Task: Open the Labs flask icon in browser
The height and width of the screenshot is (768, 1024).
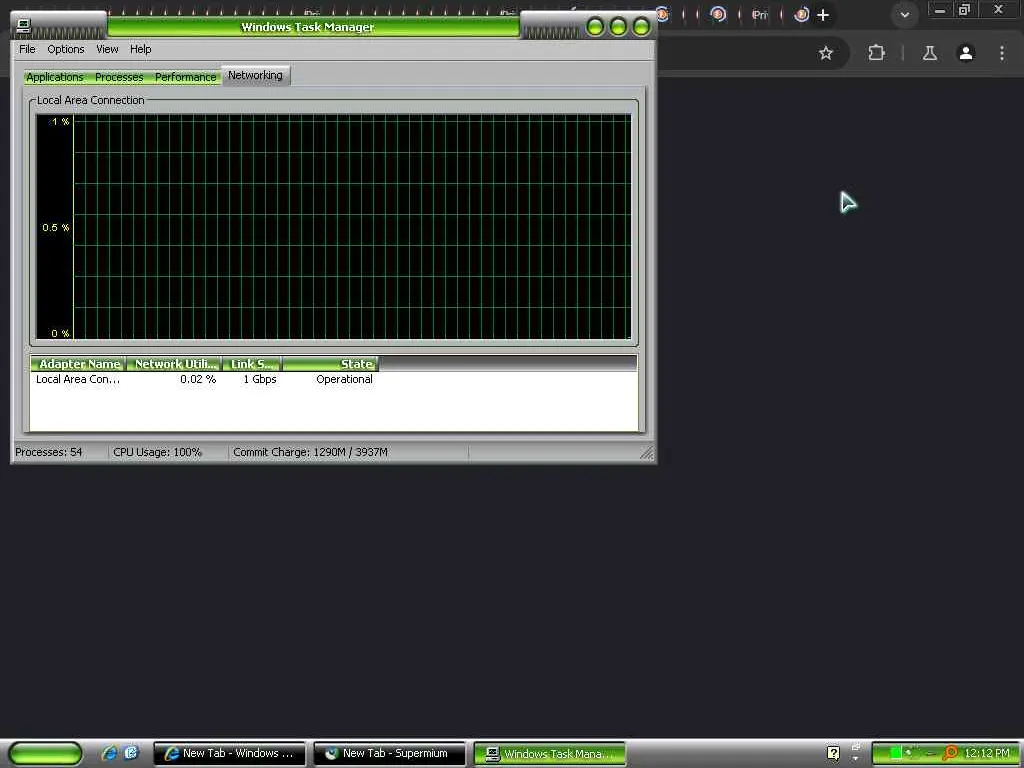Action: coord(930,53)
